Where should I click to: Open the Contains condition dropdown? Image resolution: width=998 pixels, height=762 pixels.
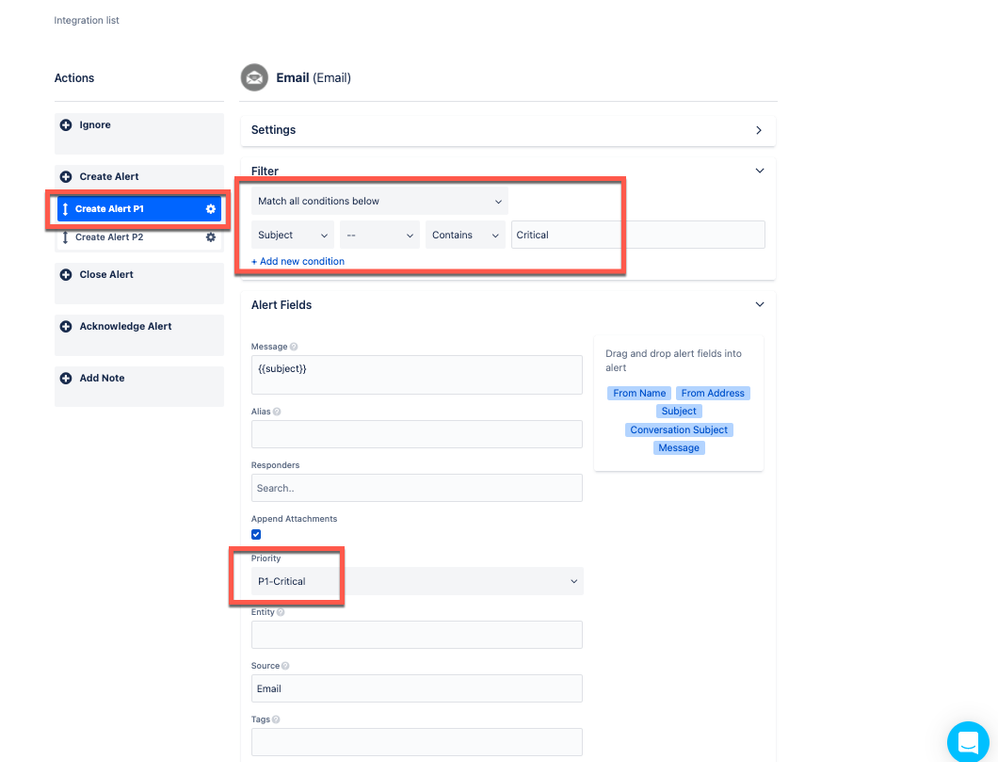click(465, 235)
